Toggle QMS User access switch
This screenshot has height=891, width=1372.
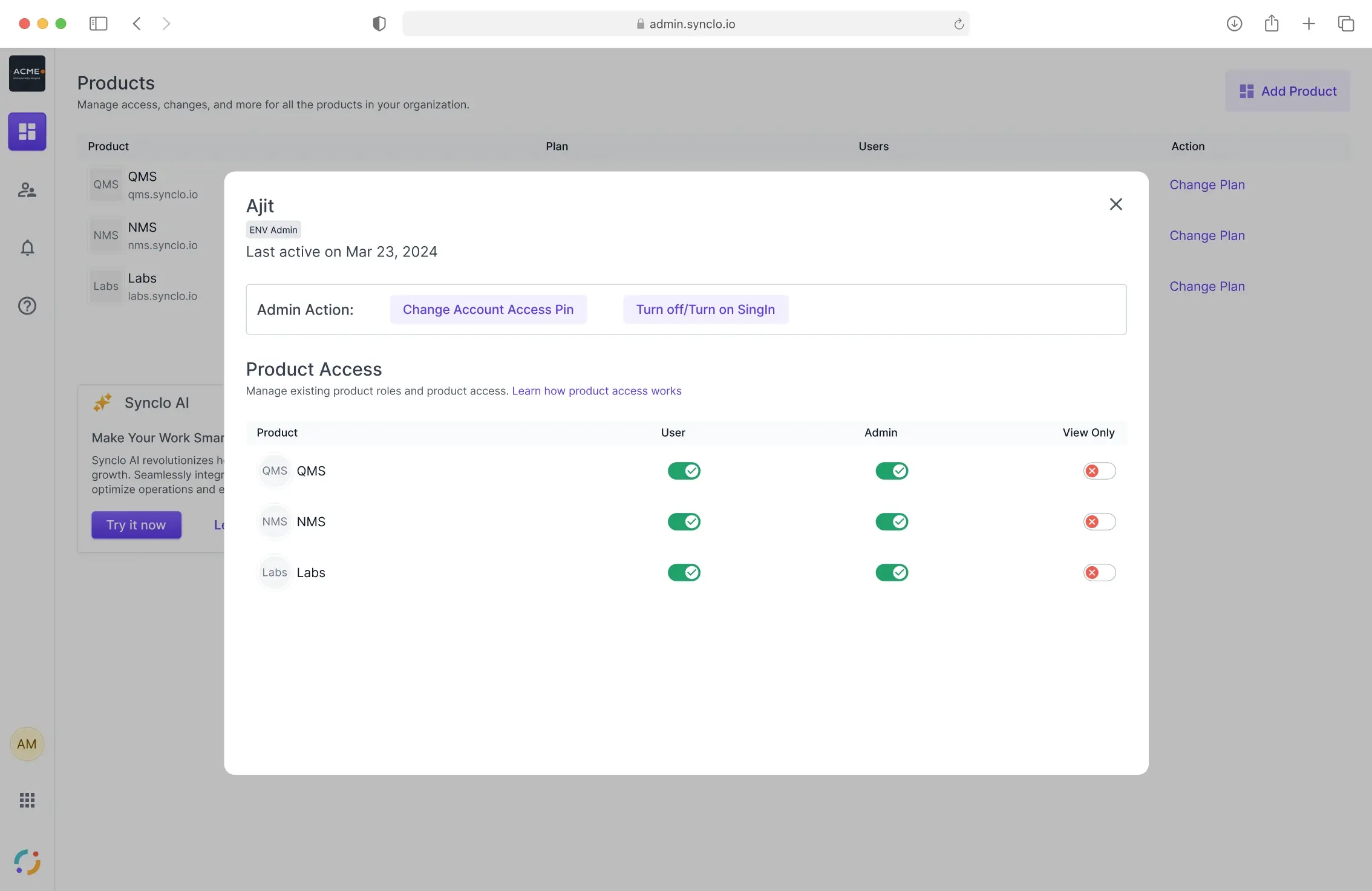coord(684,471)
